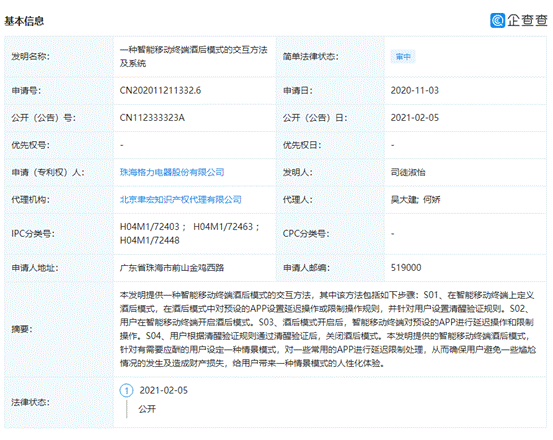Screen dimensions: 553x440
Task: Select the 公开(公告)日 value 2021-02-05
Action: tap(414, 118)
